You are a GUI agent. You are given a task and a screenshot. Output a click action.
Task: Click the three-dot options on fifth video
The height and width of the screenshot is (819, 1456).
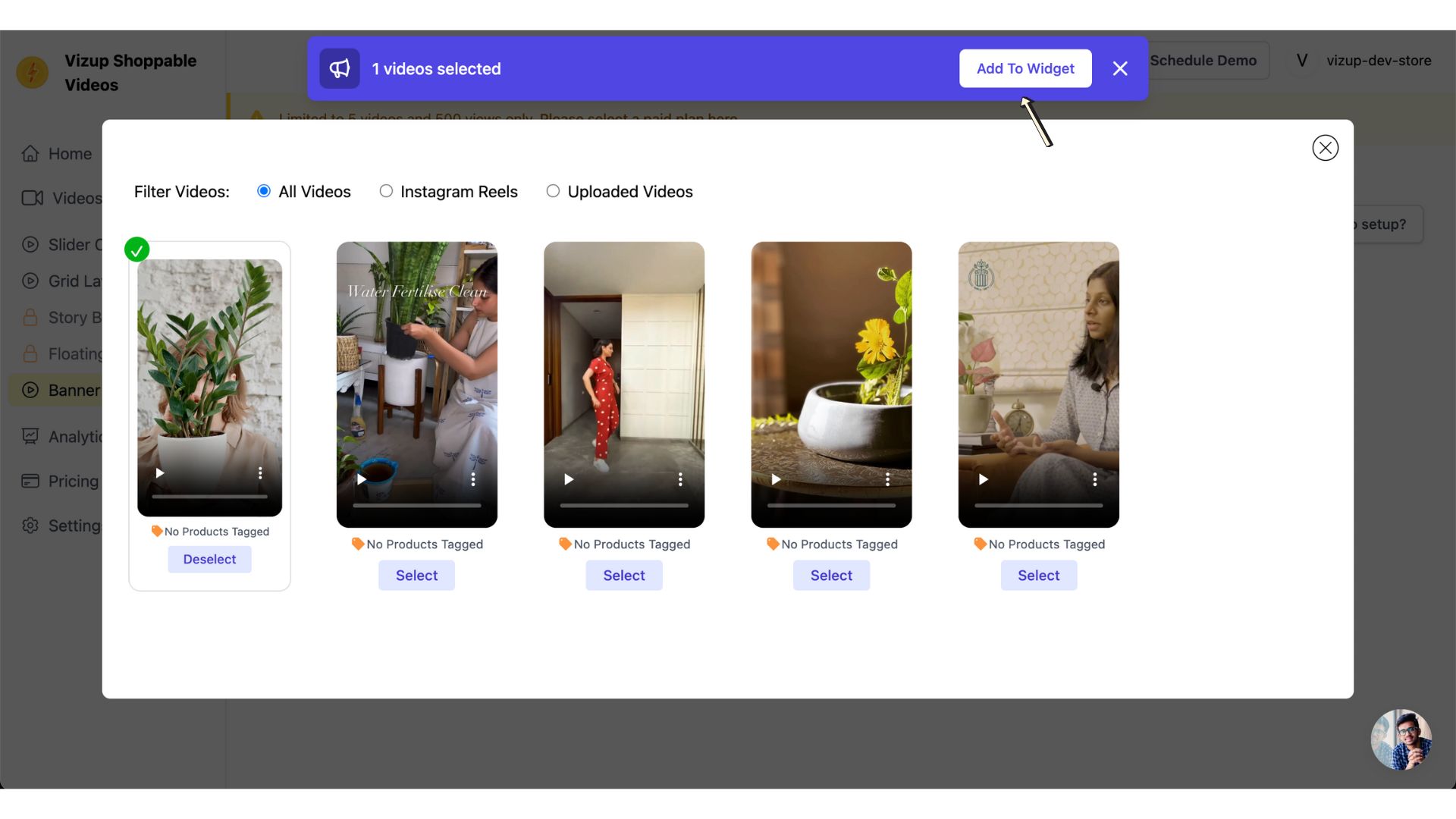point(1094,479)
